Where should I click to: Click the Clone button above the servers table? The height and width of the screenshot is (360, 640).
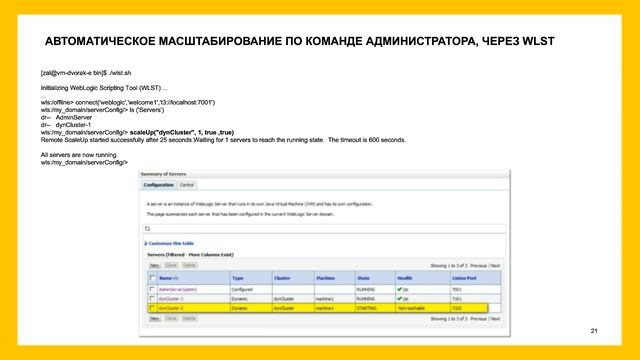(171, 265)
